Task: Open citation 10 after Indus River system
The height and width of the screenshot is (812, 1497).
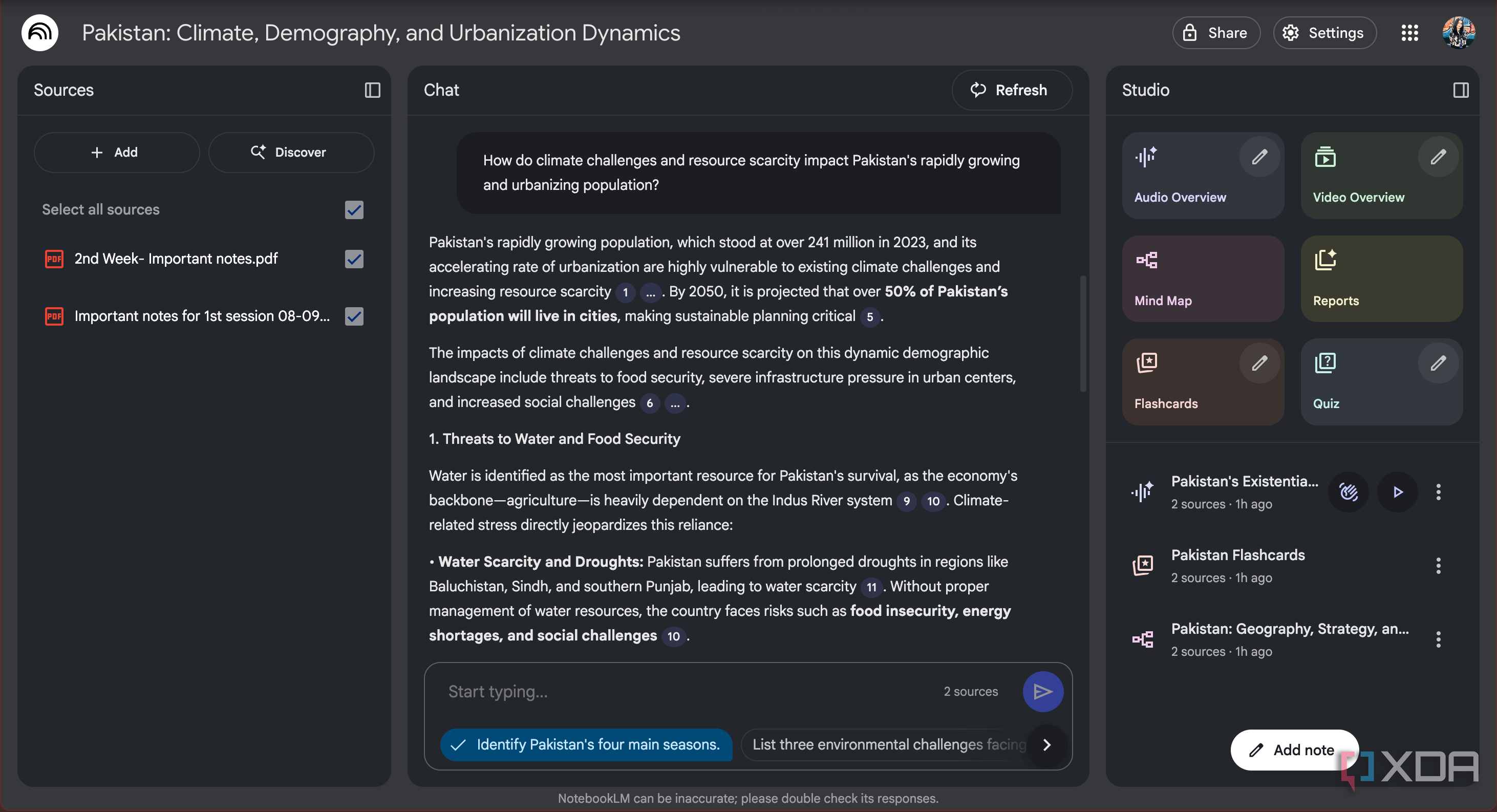Action: [933, 501]
